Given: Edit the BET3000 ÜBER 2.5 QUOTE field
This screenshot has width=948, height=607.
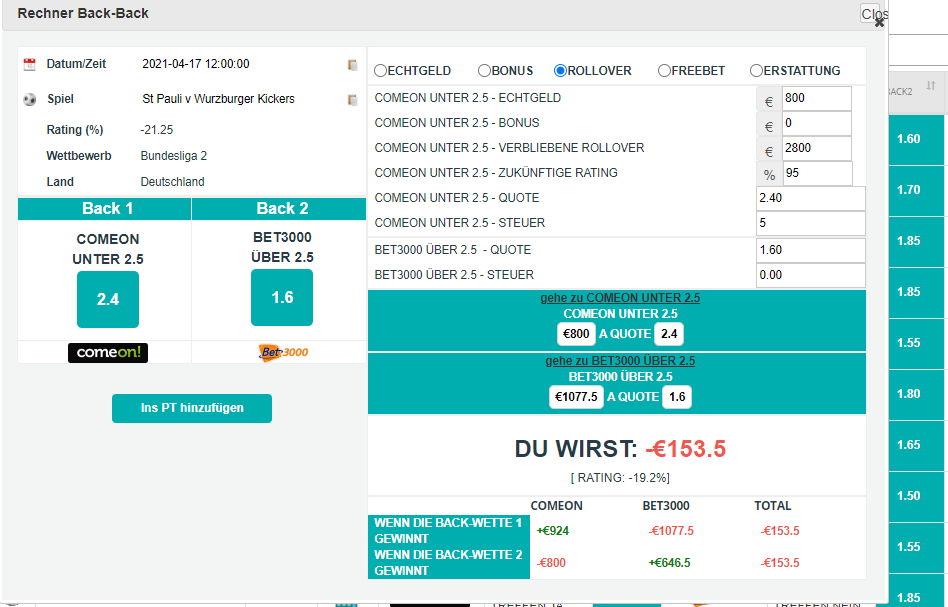Looking at the screenshot, I should coord(810,250).
